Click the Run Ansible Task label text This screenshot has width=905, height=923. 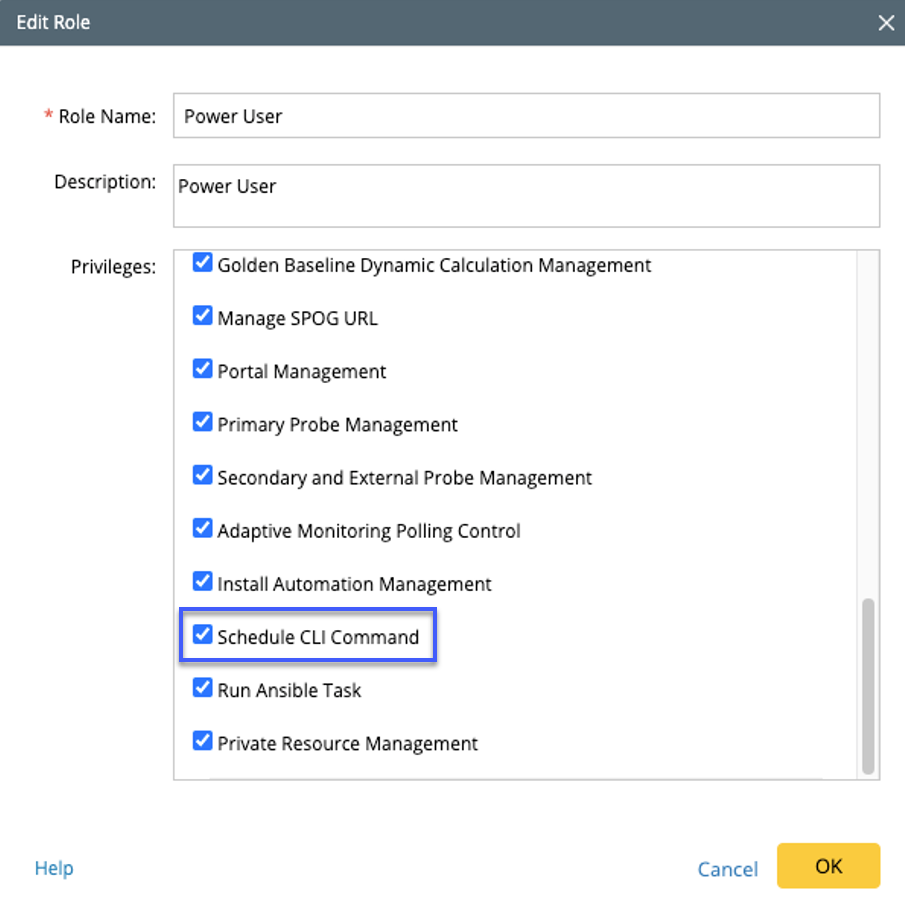pos(289,690)
